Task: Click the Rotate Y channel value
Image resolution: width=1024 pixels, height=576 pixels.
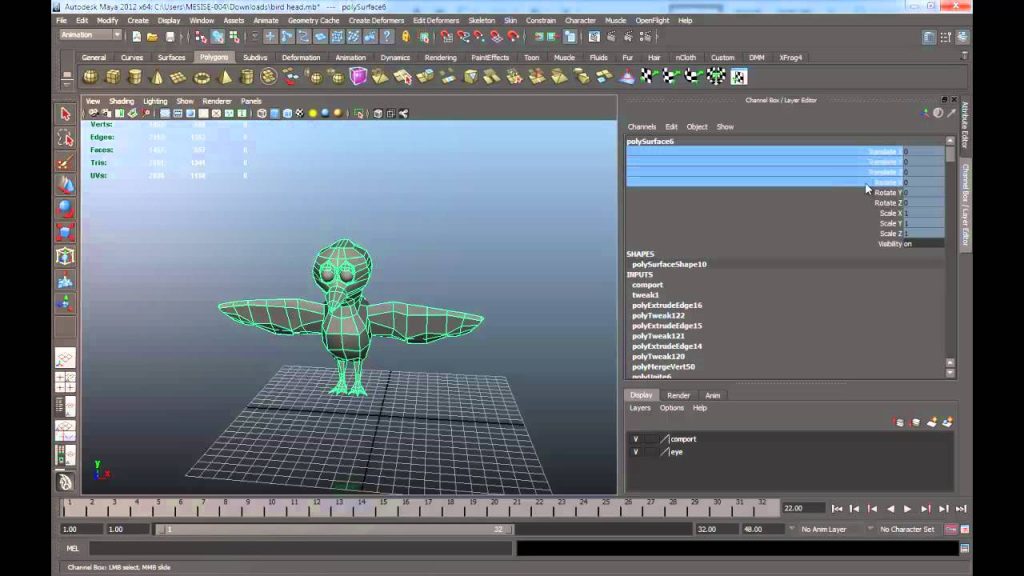Action: (x=923, y=193)
